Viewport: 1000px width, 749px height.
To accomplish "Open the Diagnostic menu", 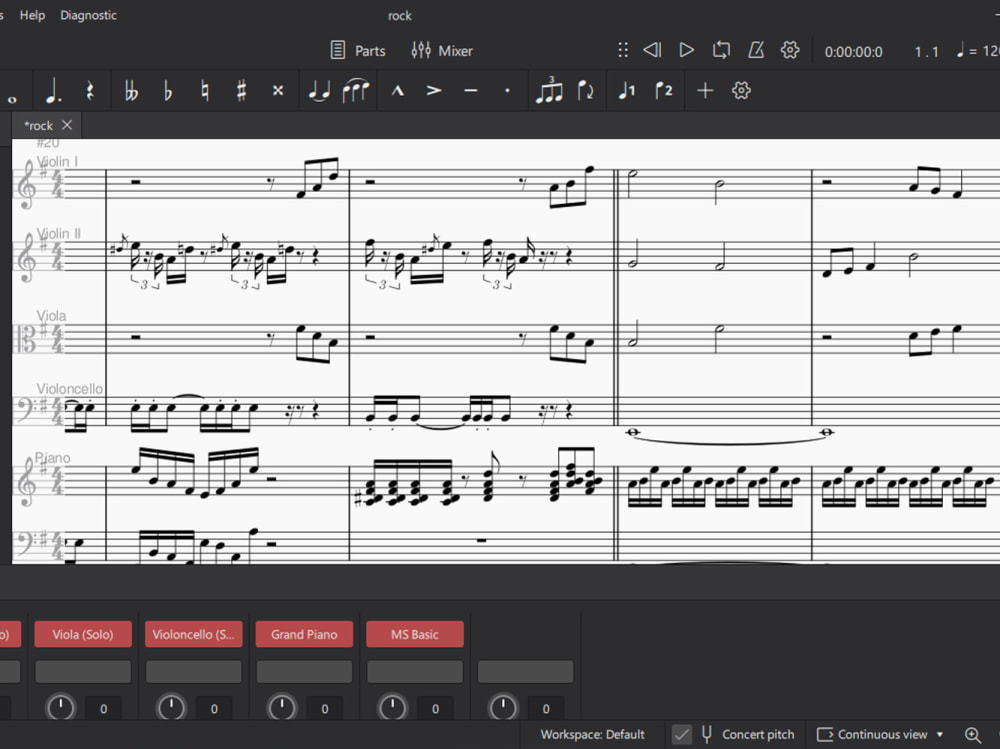I will point(88,15).
